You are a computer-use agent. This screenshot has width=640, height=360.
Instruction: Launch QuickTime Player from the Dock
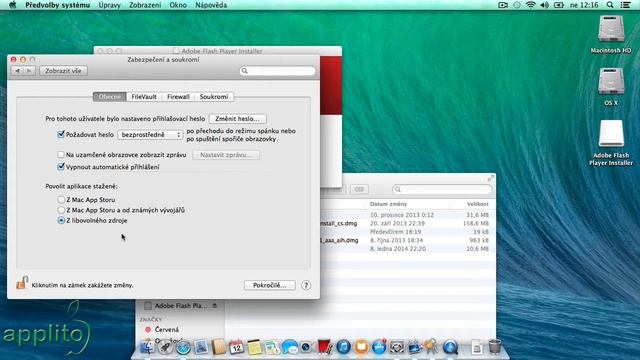(x=450, y=347)
